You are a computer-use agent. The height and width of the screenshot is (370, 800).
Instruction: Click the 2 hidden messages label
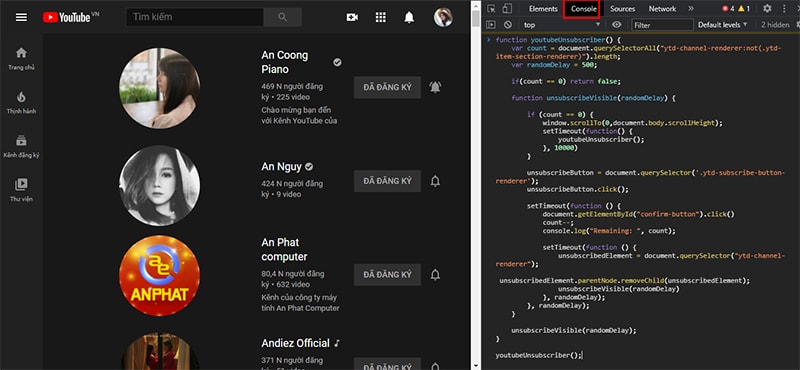(x=775, y=24)
